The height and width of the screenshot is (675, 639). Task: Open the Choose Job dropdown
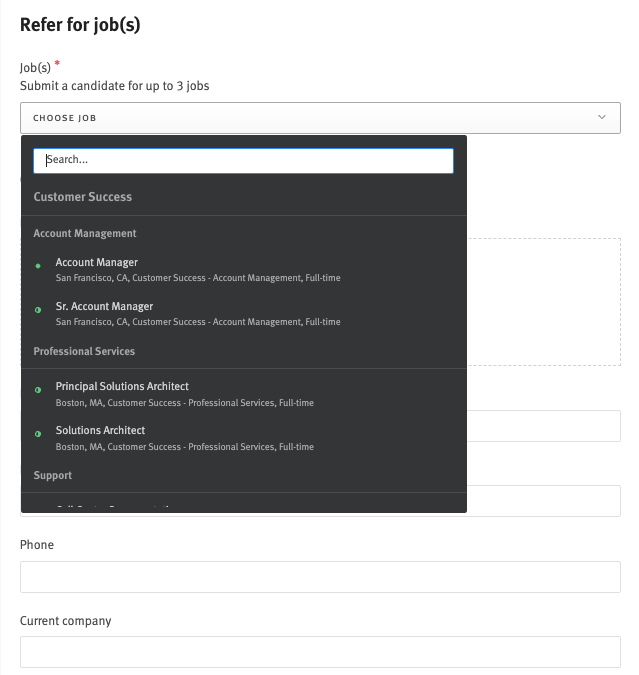tap(320, 118)
